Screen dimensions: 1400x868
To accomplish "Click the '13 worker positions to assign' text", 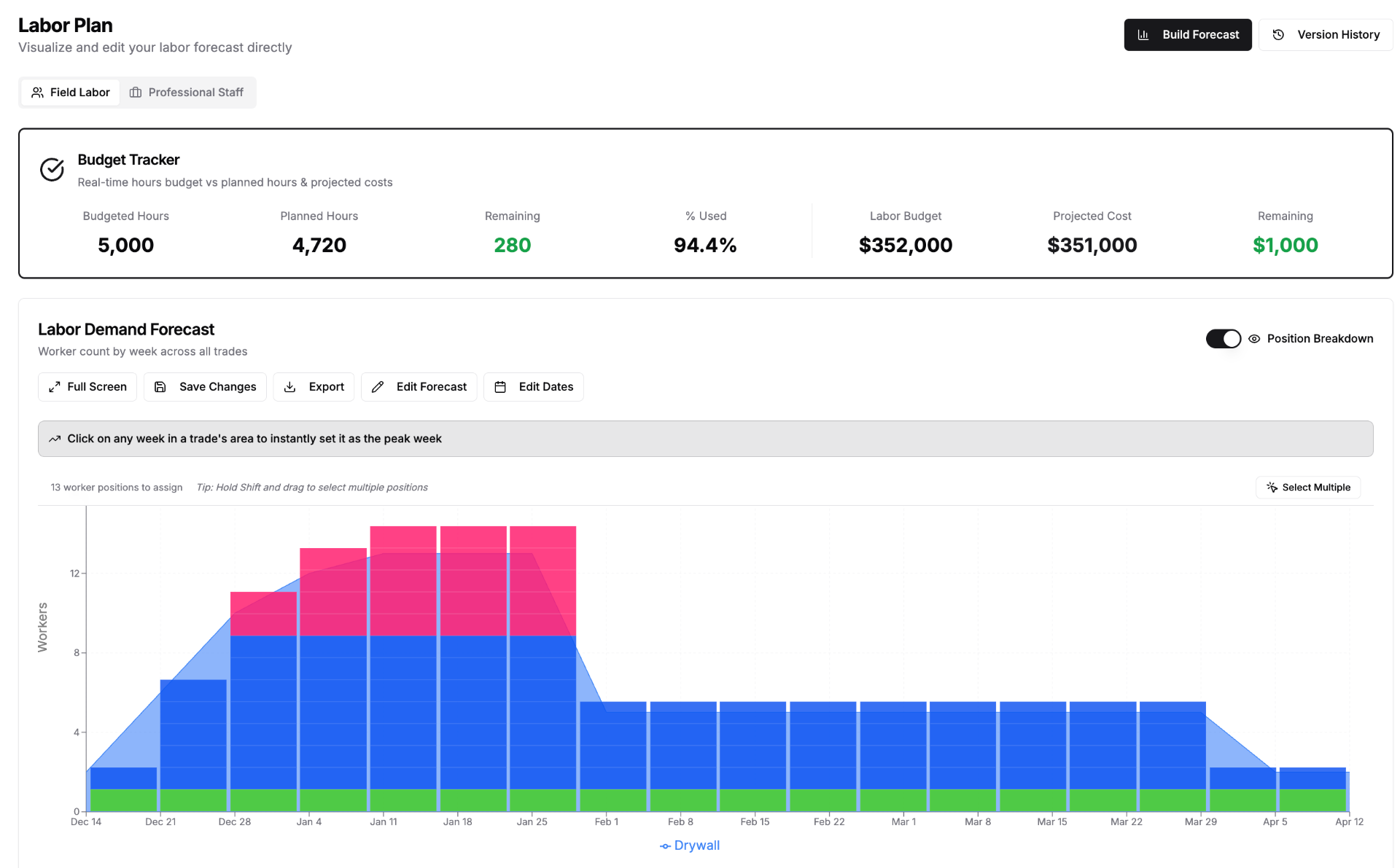I will click(117, 488).
